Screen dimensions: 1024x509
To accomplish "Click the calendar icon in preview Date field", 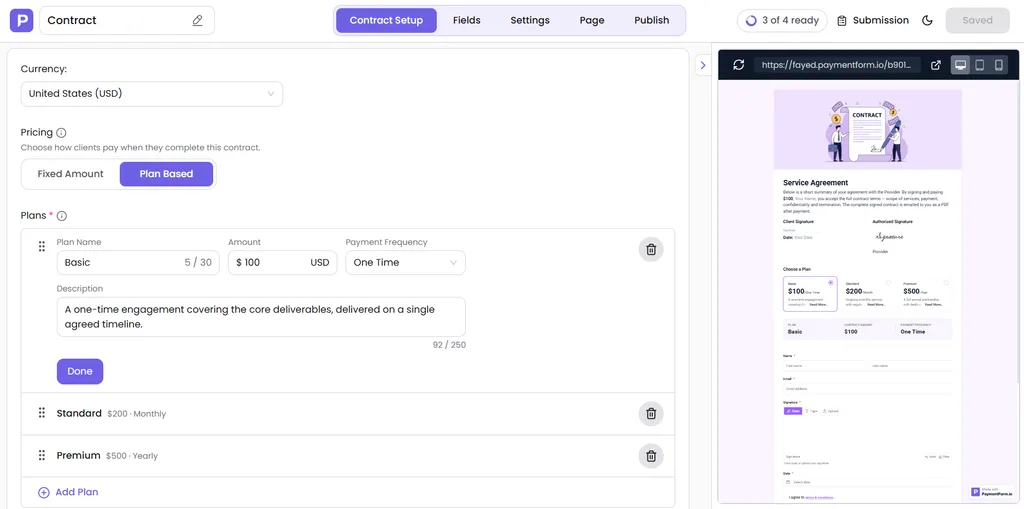I will 788,482.
